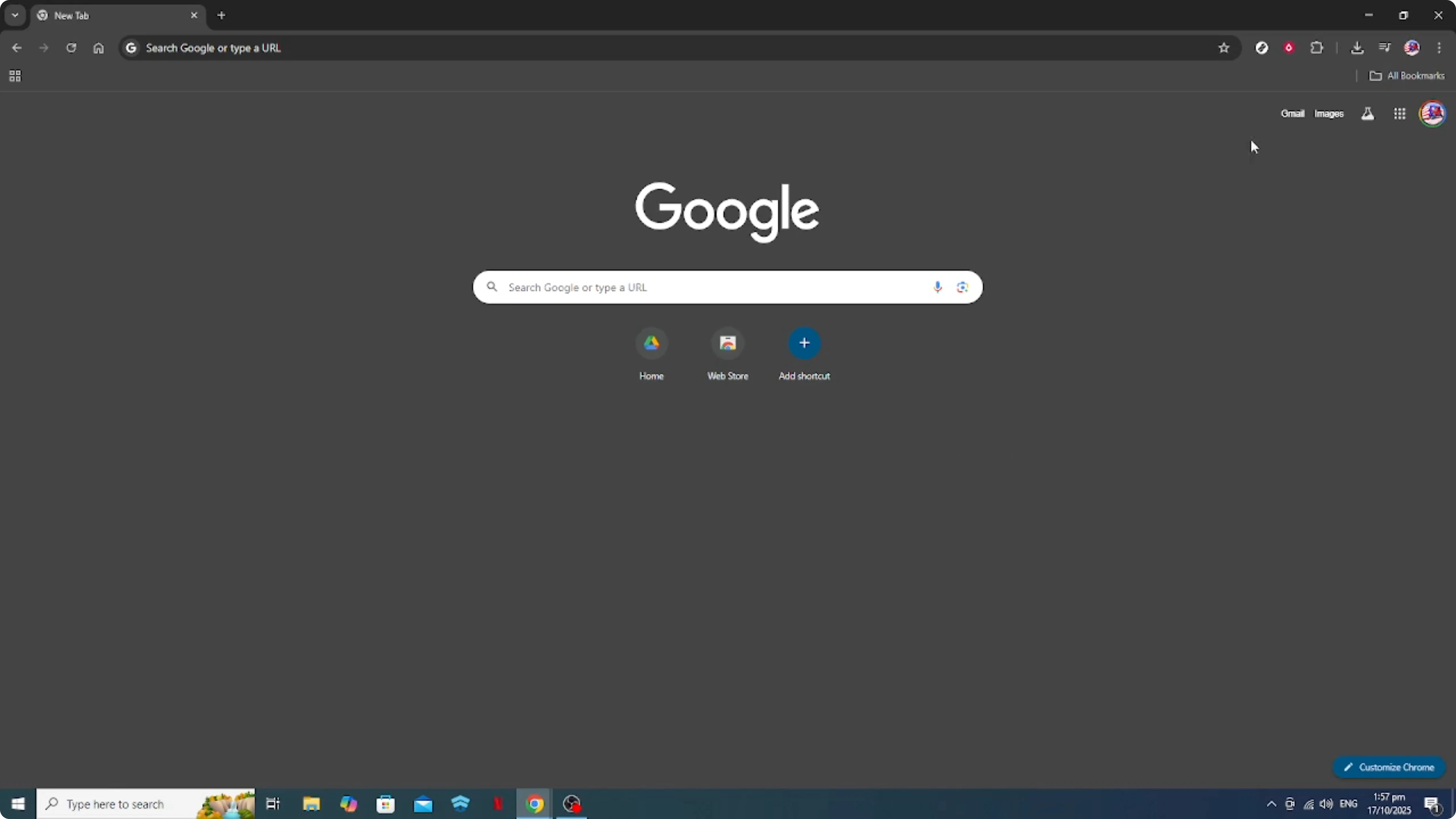Open Microsoft Store from the taskbar
1456x819 pixels.
tap(385, 804)
